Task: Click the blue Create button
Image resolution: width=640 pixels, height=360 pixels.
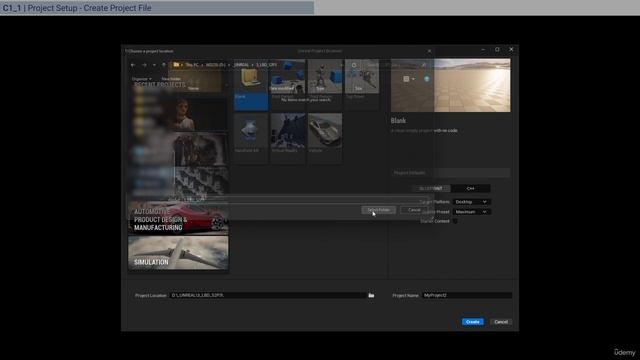Action: pos(473,322)
